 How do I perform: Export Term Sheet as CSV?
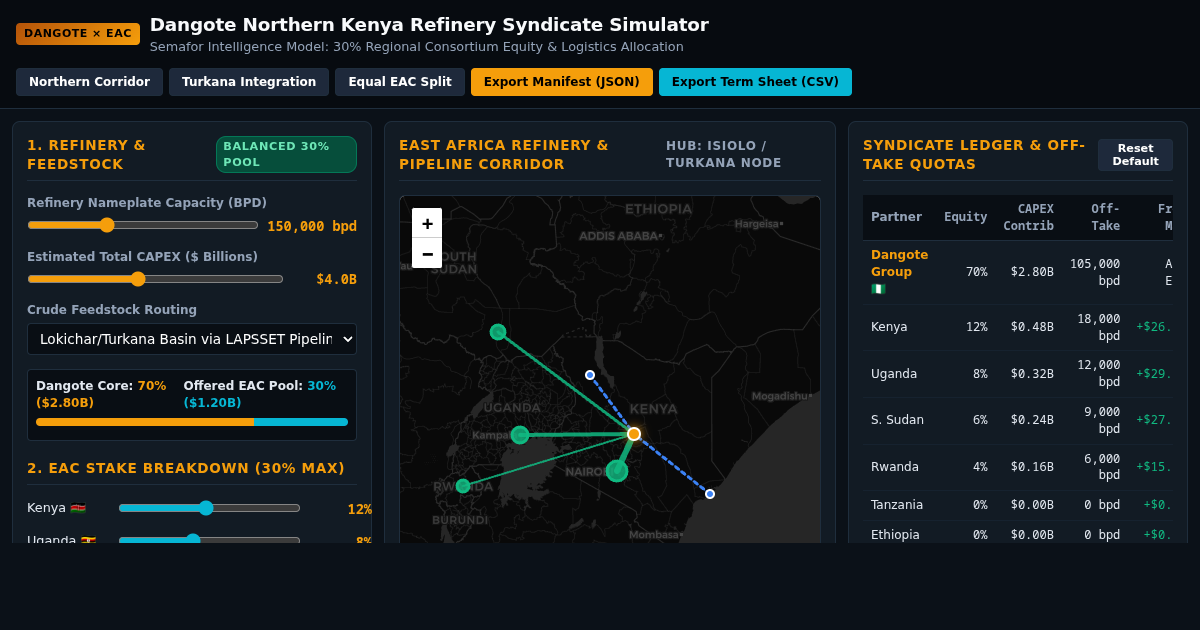pos(755,82)
